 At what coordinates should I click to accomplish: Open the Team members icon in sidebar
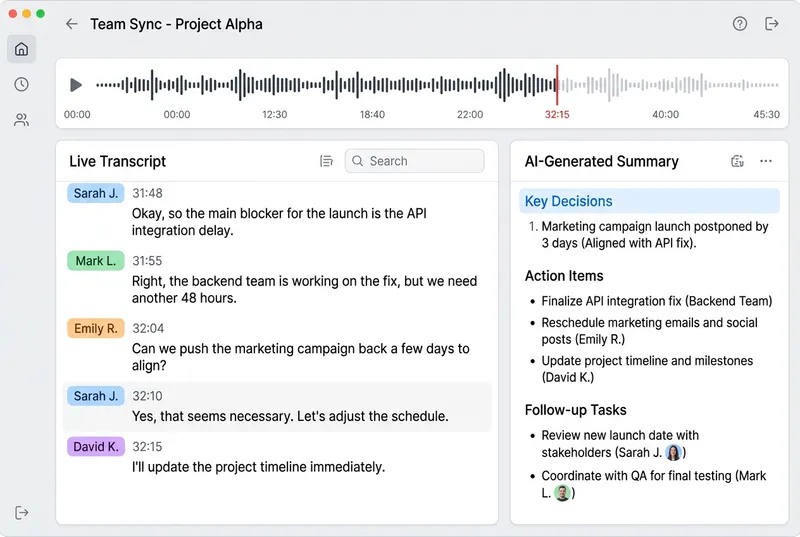pos(21,120)
